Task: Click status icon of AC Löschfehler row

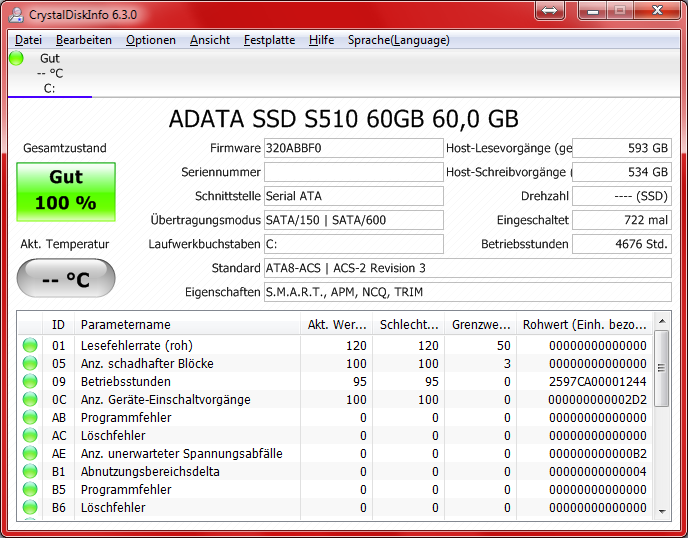Action: [x=30, y=435]
